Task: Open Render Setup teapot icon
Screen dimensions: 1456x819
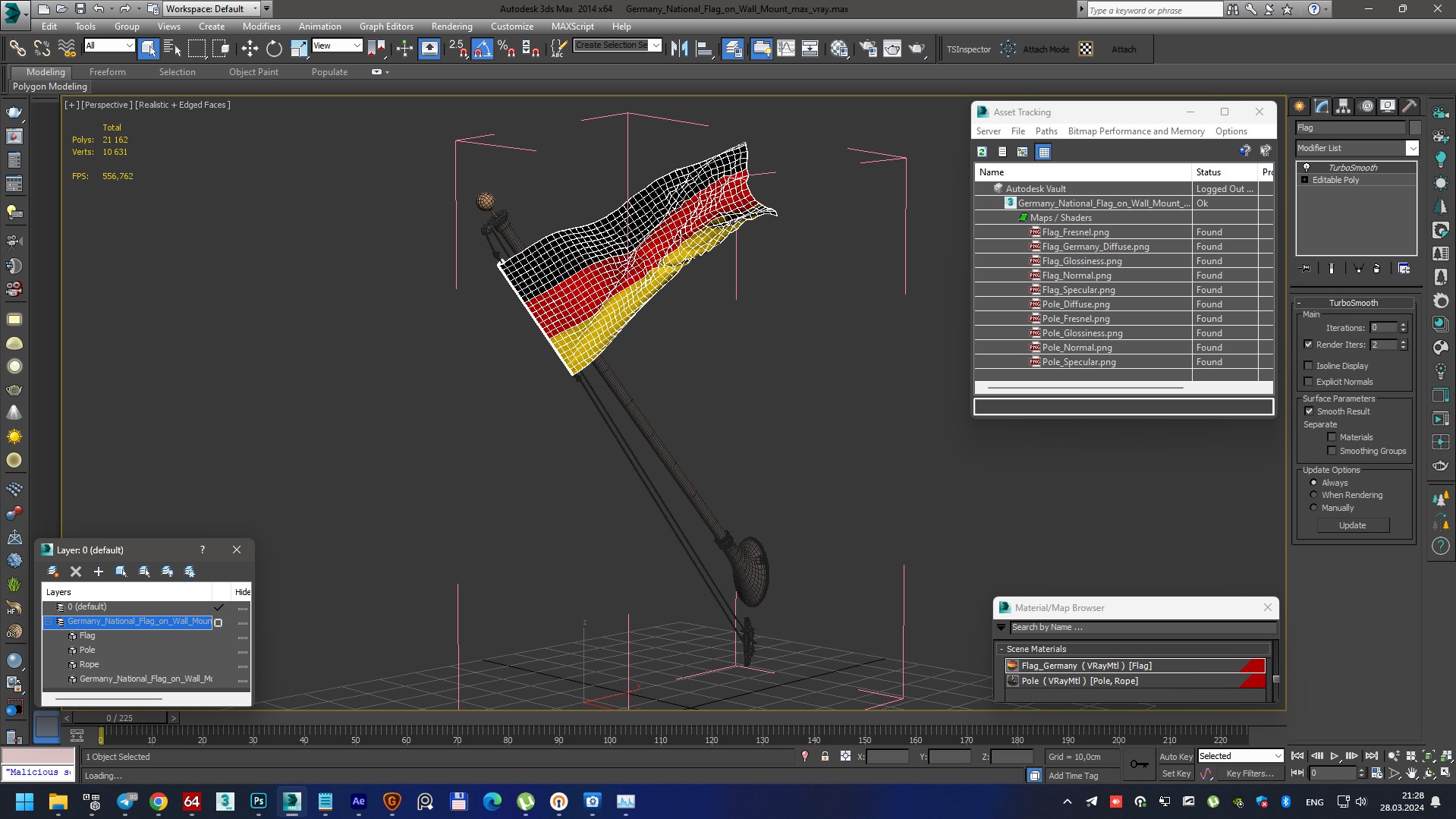Action: [x=868, y=49]
